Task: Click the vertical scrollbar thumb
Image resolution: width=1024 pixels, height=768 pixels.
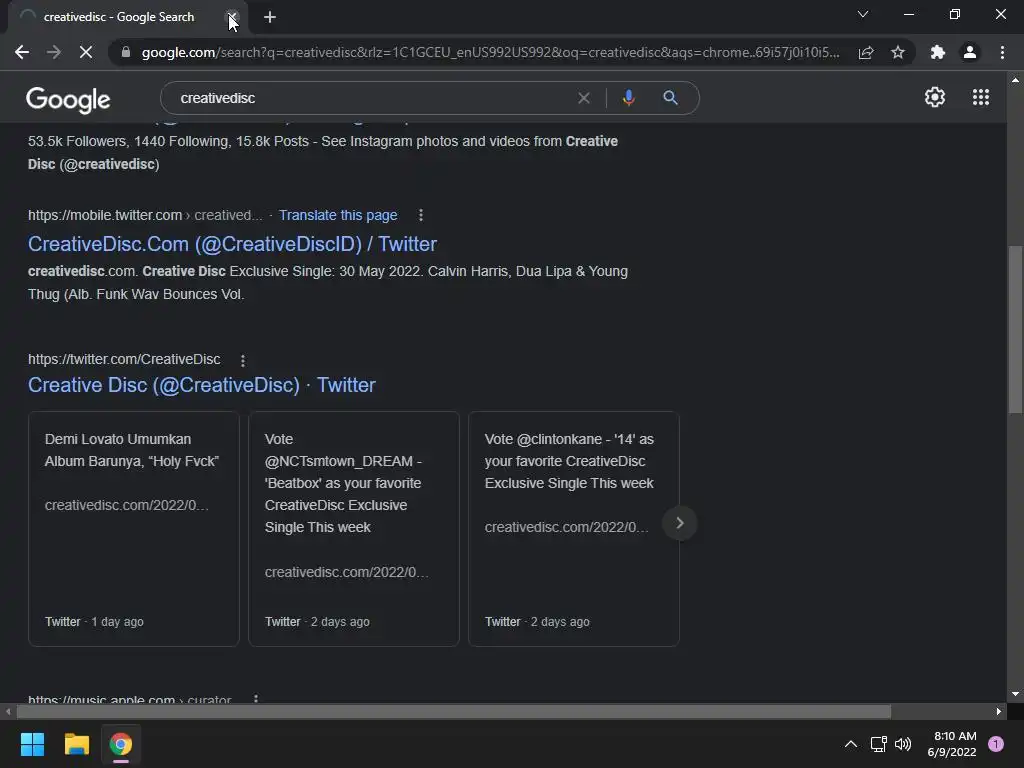Action: tap(1015, 329)
